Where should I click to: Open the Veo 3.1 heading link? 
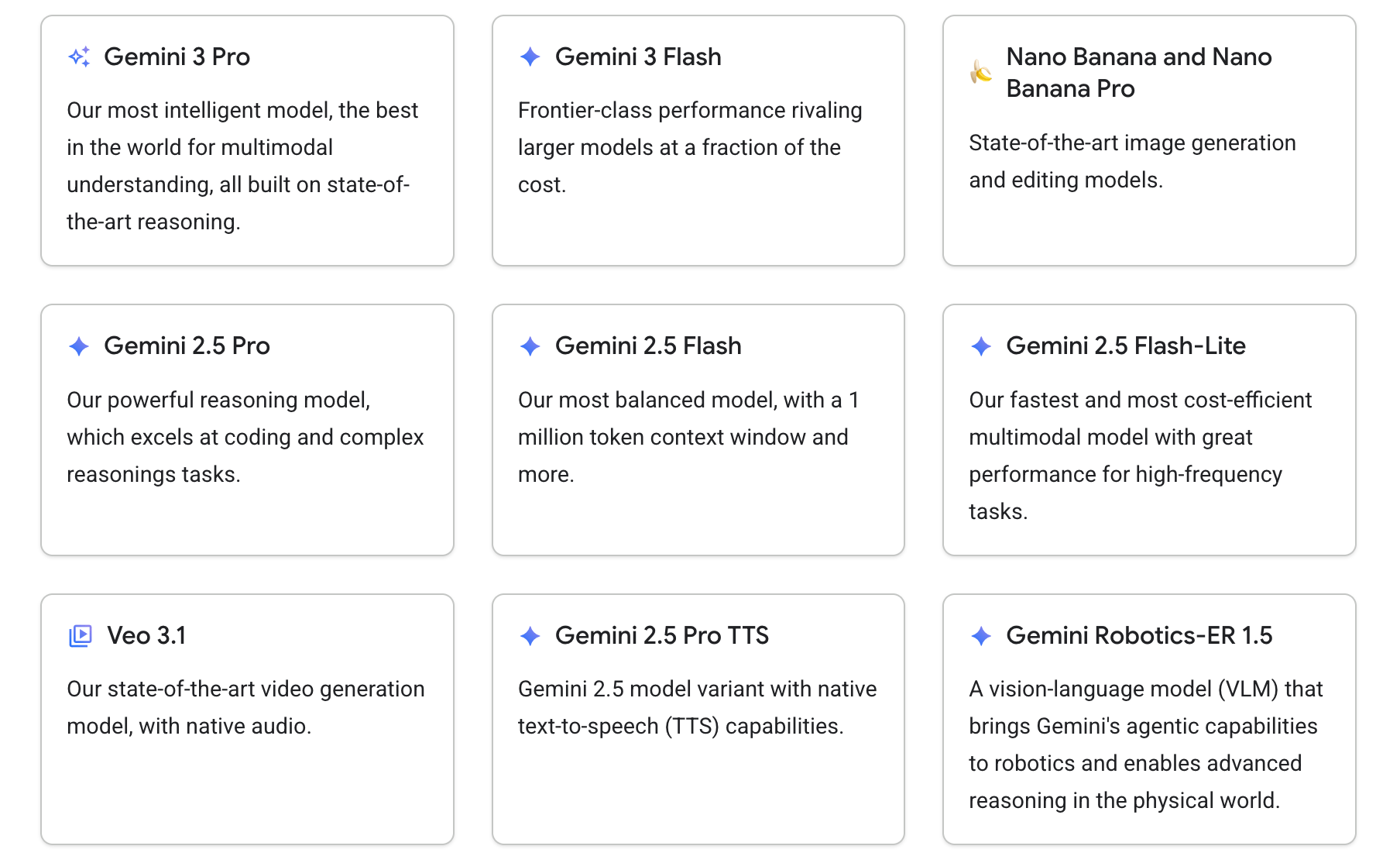pyautogui.click(x=146, y=636)
